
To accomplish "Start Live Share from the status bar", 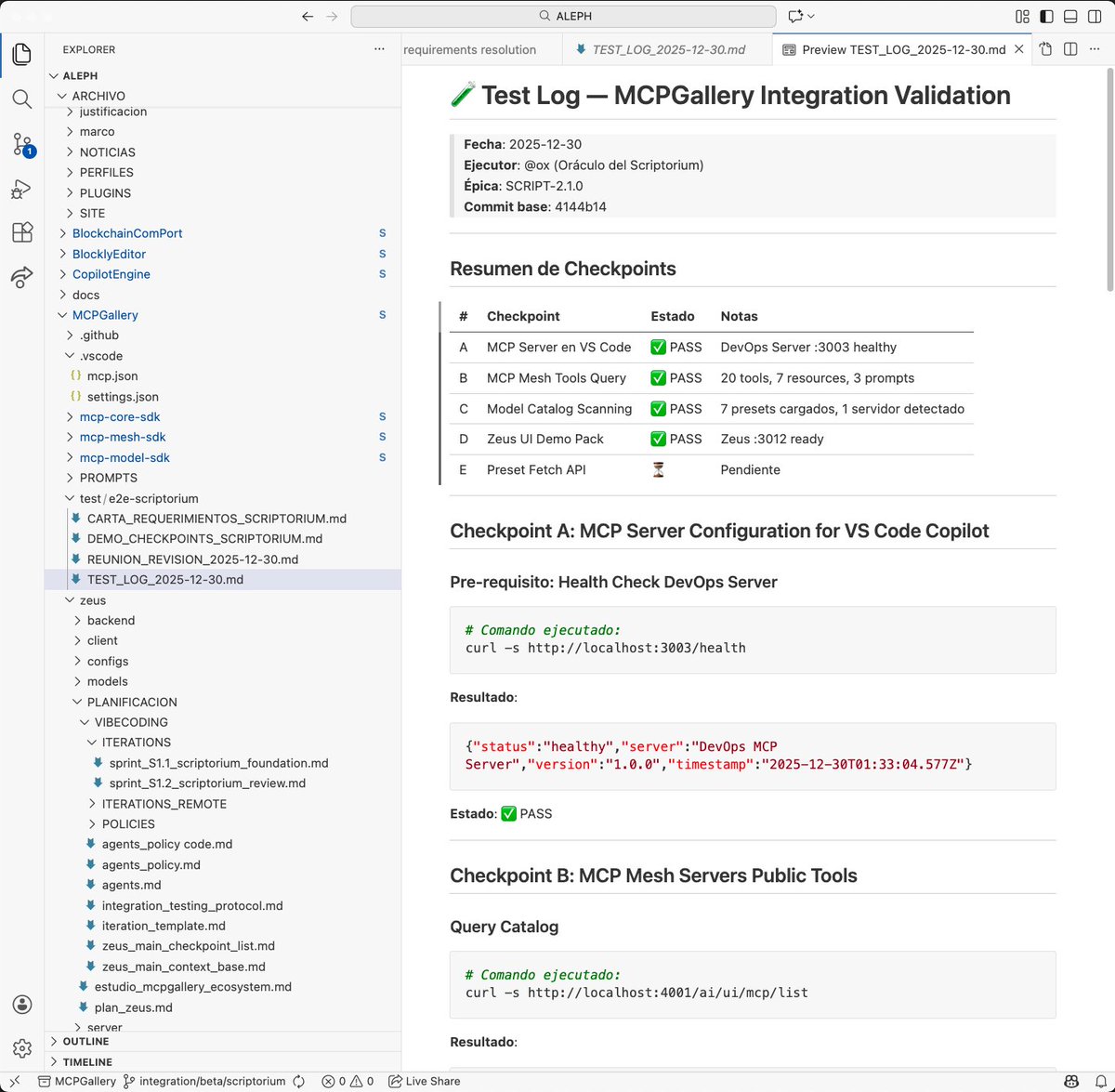I will point(424,1081).
